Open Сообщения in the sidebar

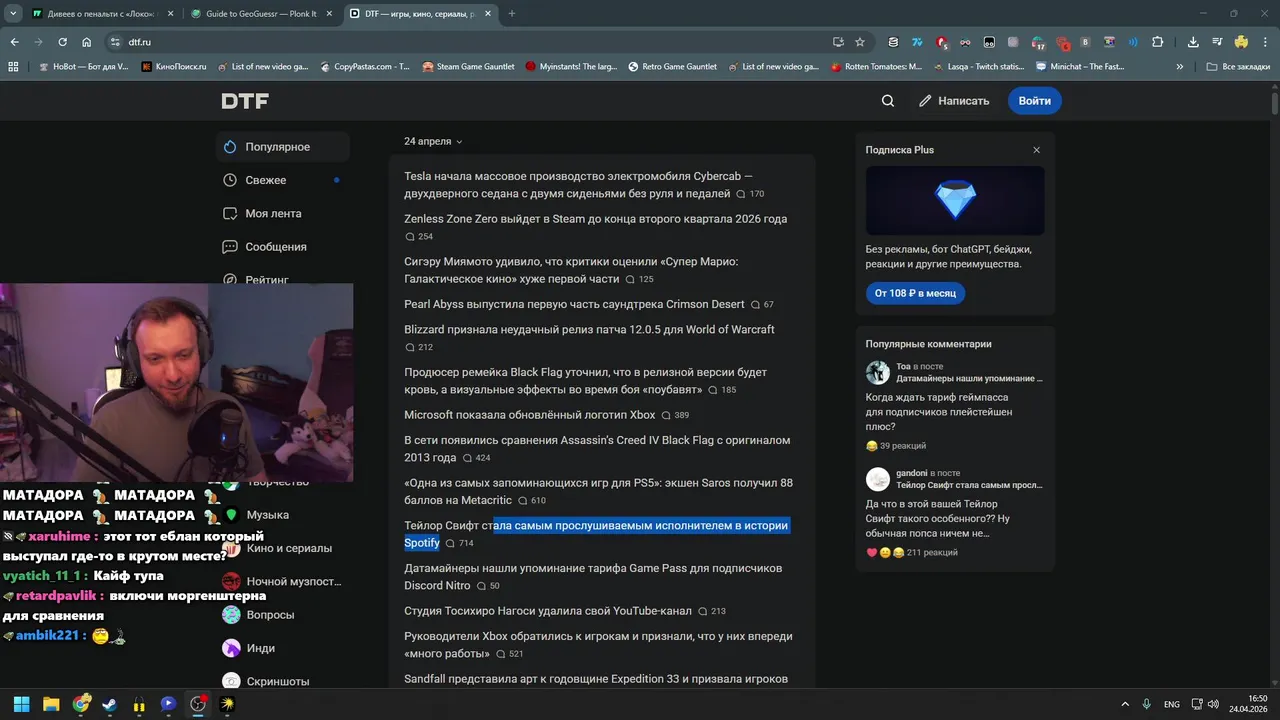[x=283, y=247]
